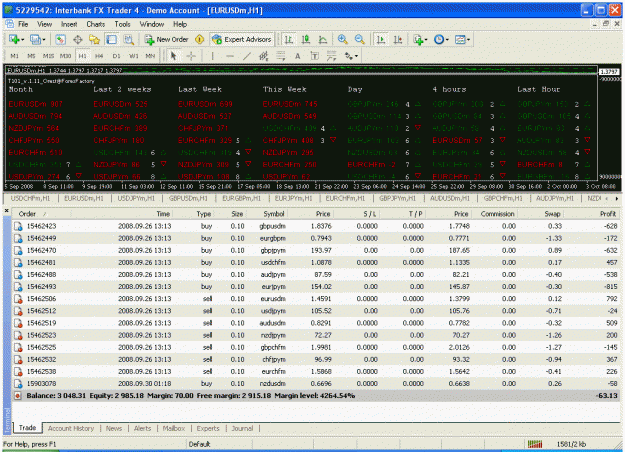Open the Charts menu
Image resolution: width=625 pixels, height=452 pixels.
point(96,24)
